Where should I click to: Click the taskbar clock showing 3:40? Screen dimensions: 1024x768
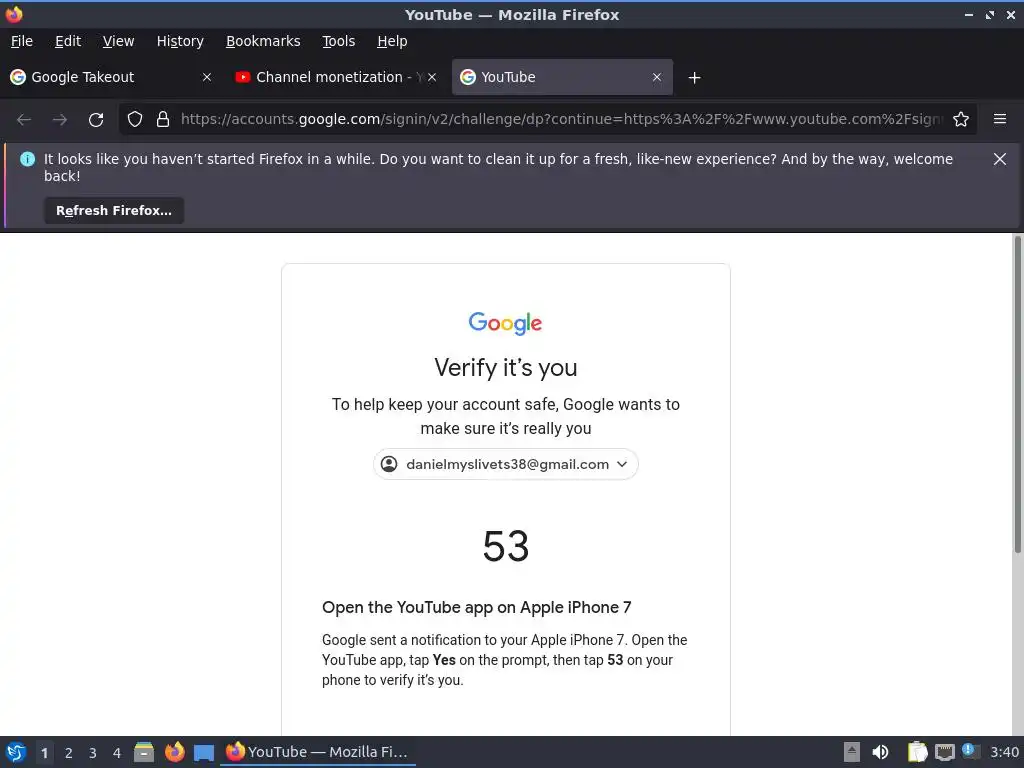[x=1004, y=752]
